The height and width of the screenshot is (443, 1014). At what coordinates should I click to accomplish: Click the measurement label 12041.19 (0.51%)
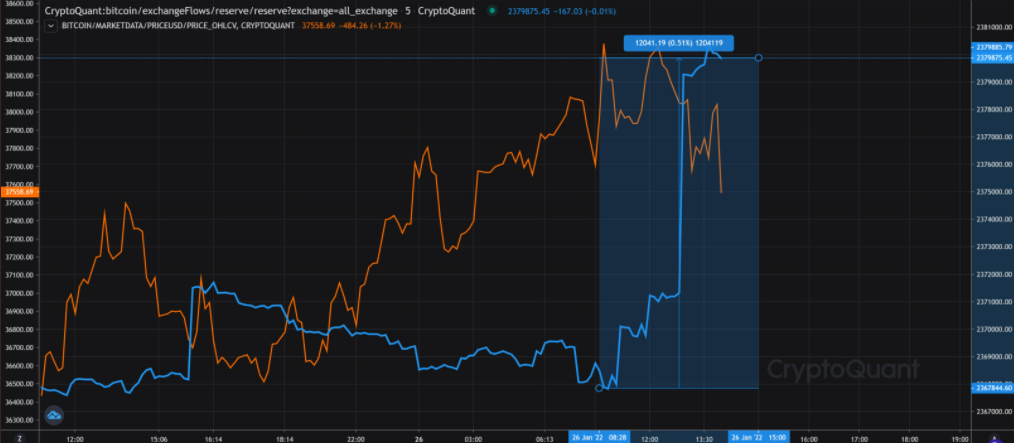(x=679, y=43)
